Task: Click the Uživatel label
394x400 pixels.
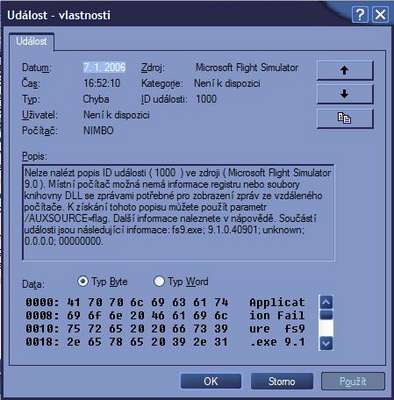Action: [x=40, y=115]
